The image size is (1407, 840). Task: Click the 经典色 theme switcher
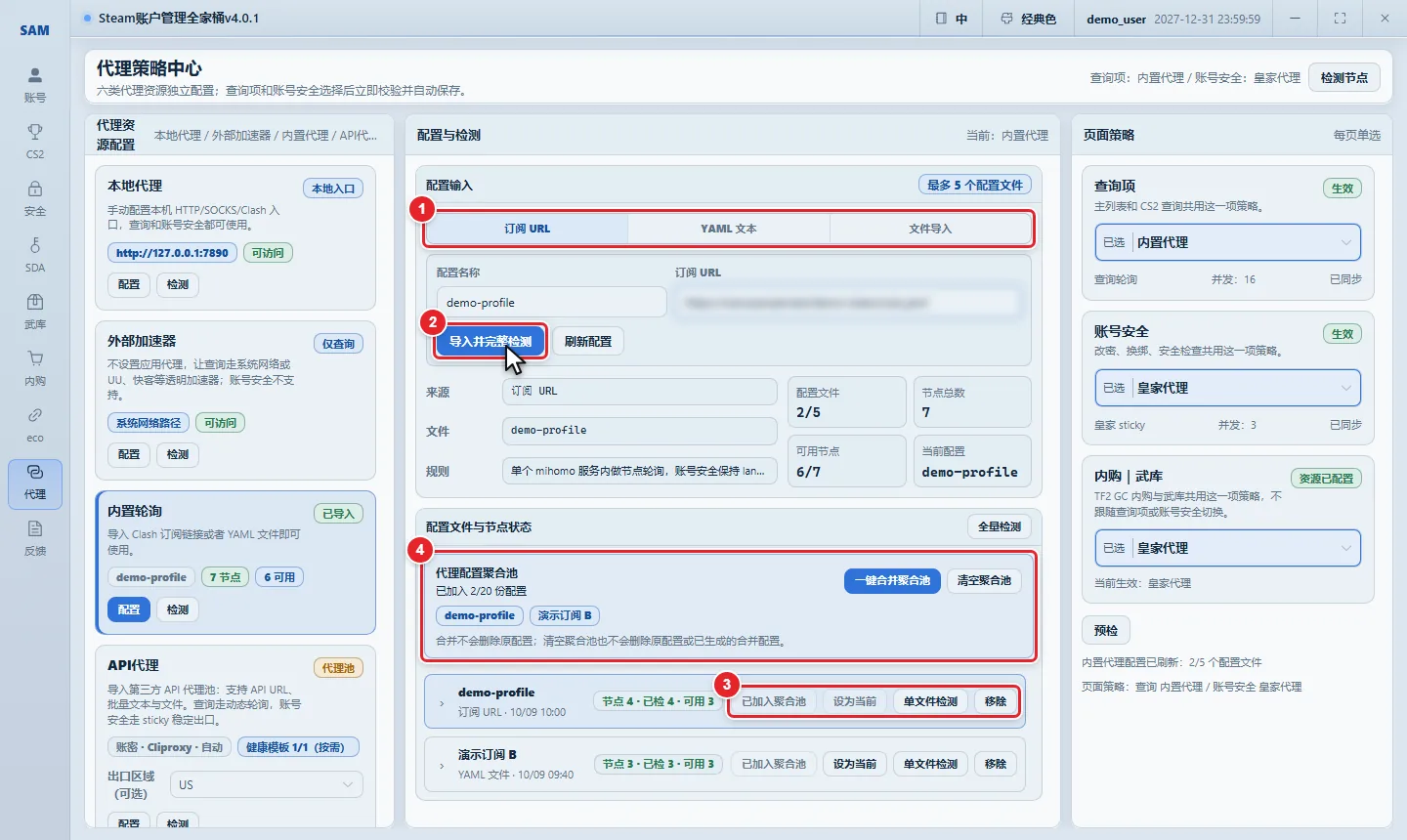1028,19
